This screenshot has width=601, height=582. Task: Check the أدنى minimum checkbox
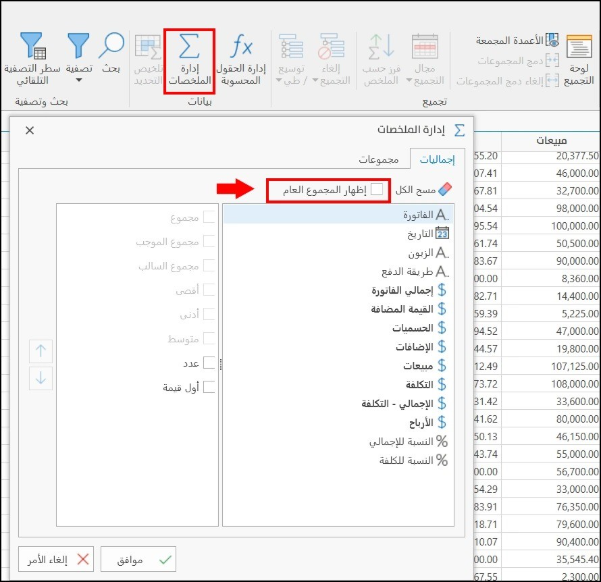209,314
